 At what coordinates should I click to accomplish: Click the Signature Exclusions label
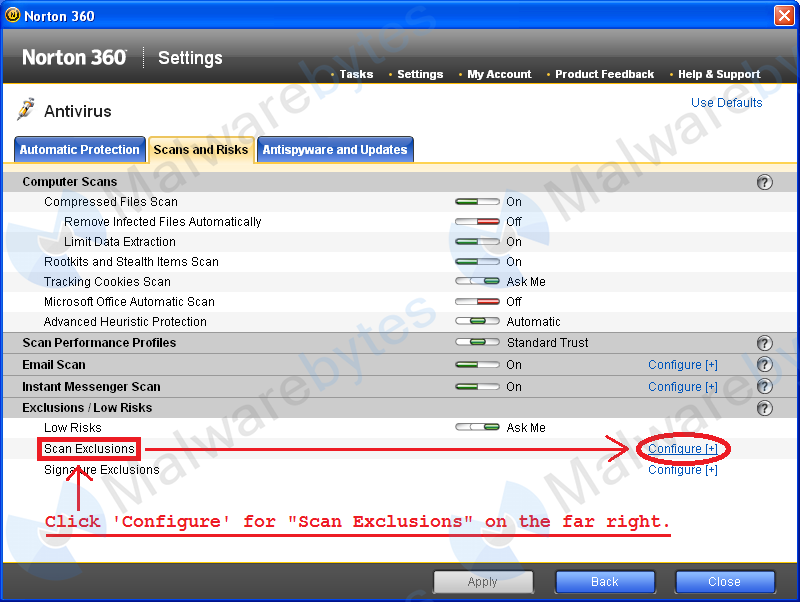coord(102,469)
